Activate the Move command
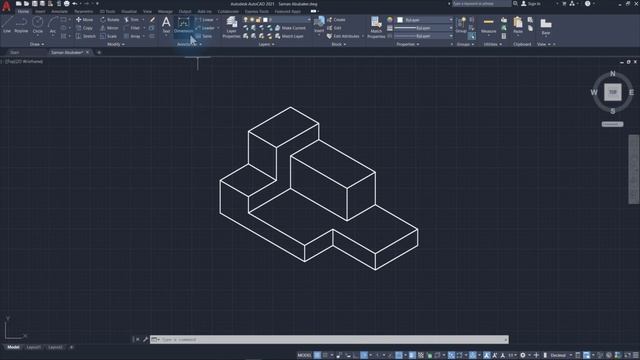Viewport: 640px width, 360px height. coord(84,20)
